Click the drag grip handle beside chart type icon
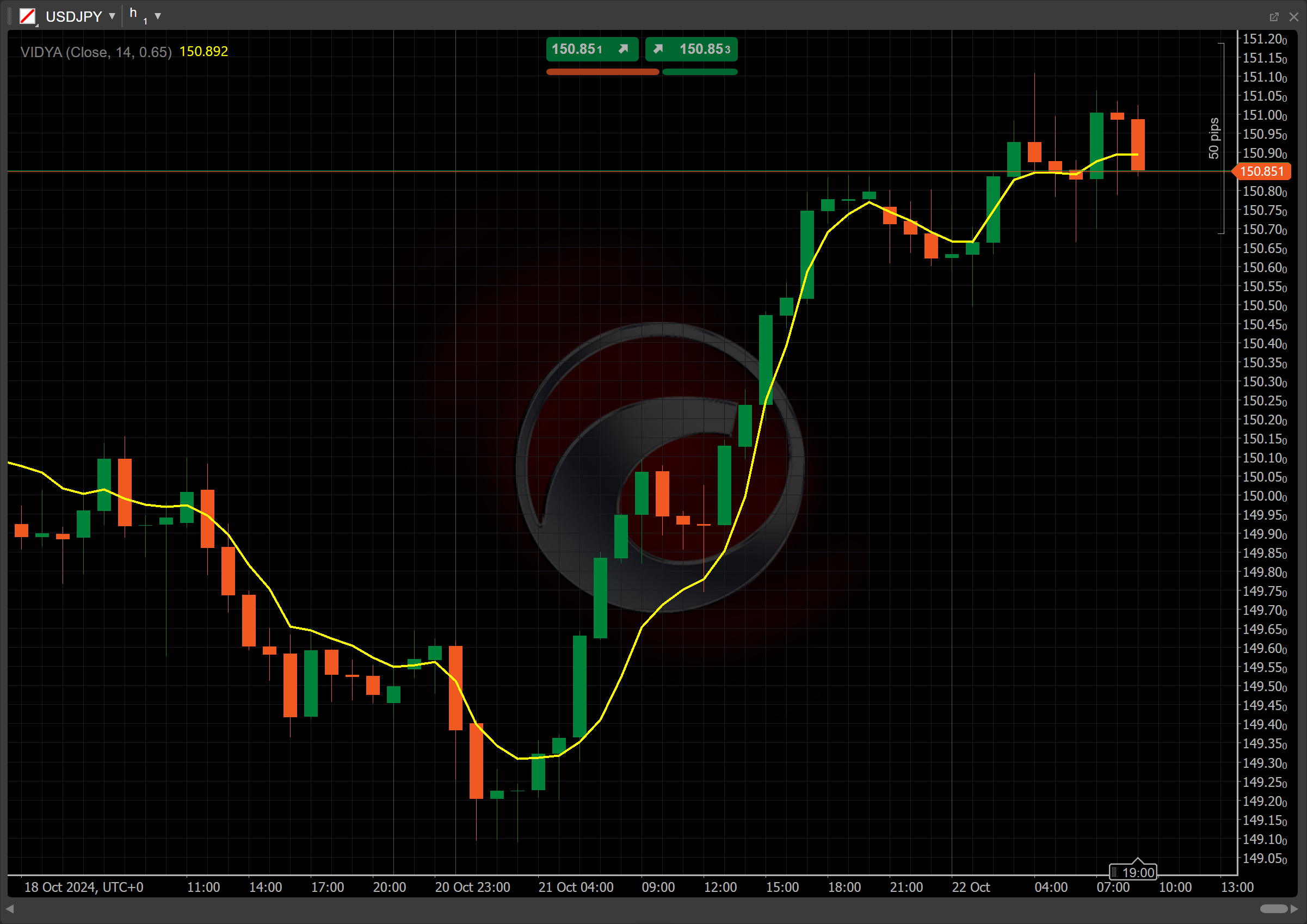Image resolution: width=1307 pixels, height=924 pixels. click(x=10, y=16)
